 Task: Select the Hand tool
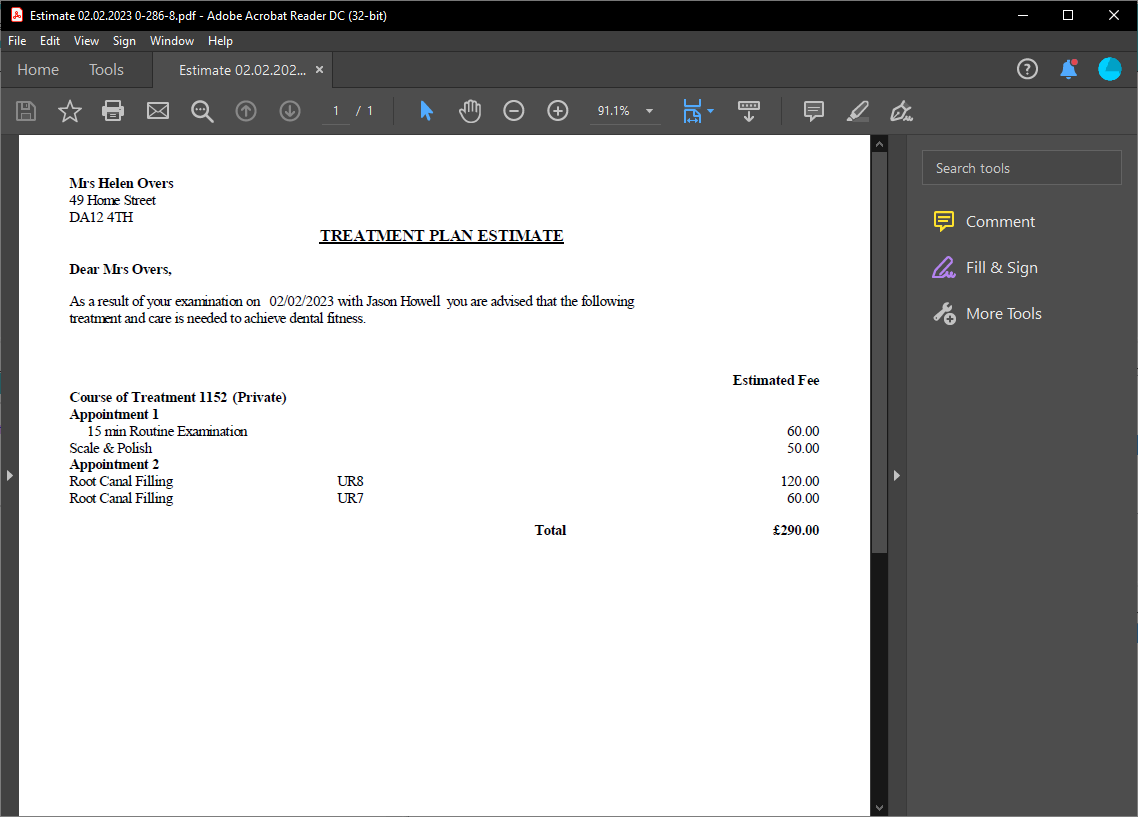469,111
